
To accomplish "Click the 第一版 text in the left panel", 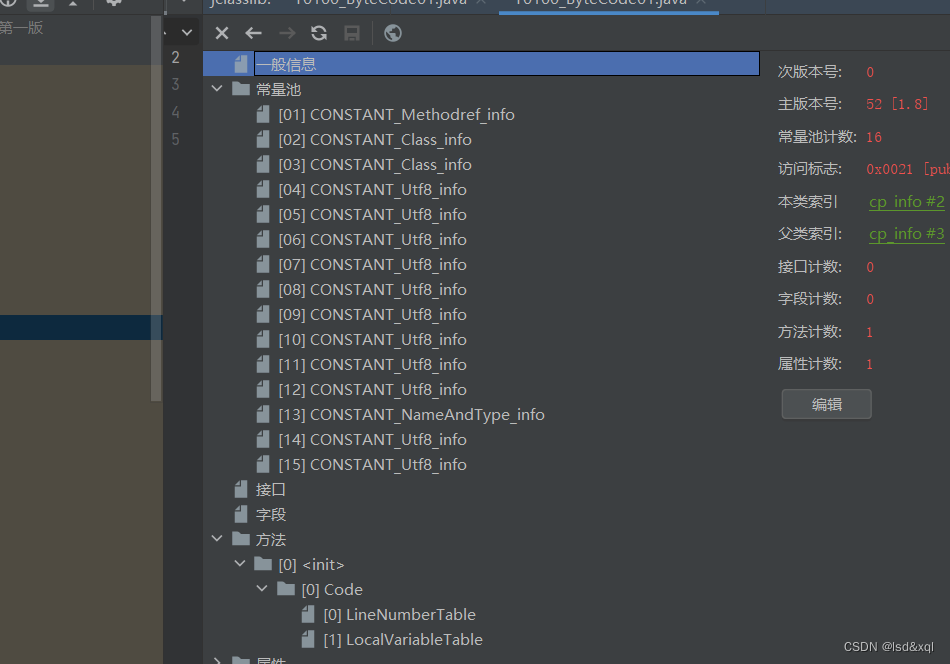I will coord(21,28).
